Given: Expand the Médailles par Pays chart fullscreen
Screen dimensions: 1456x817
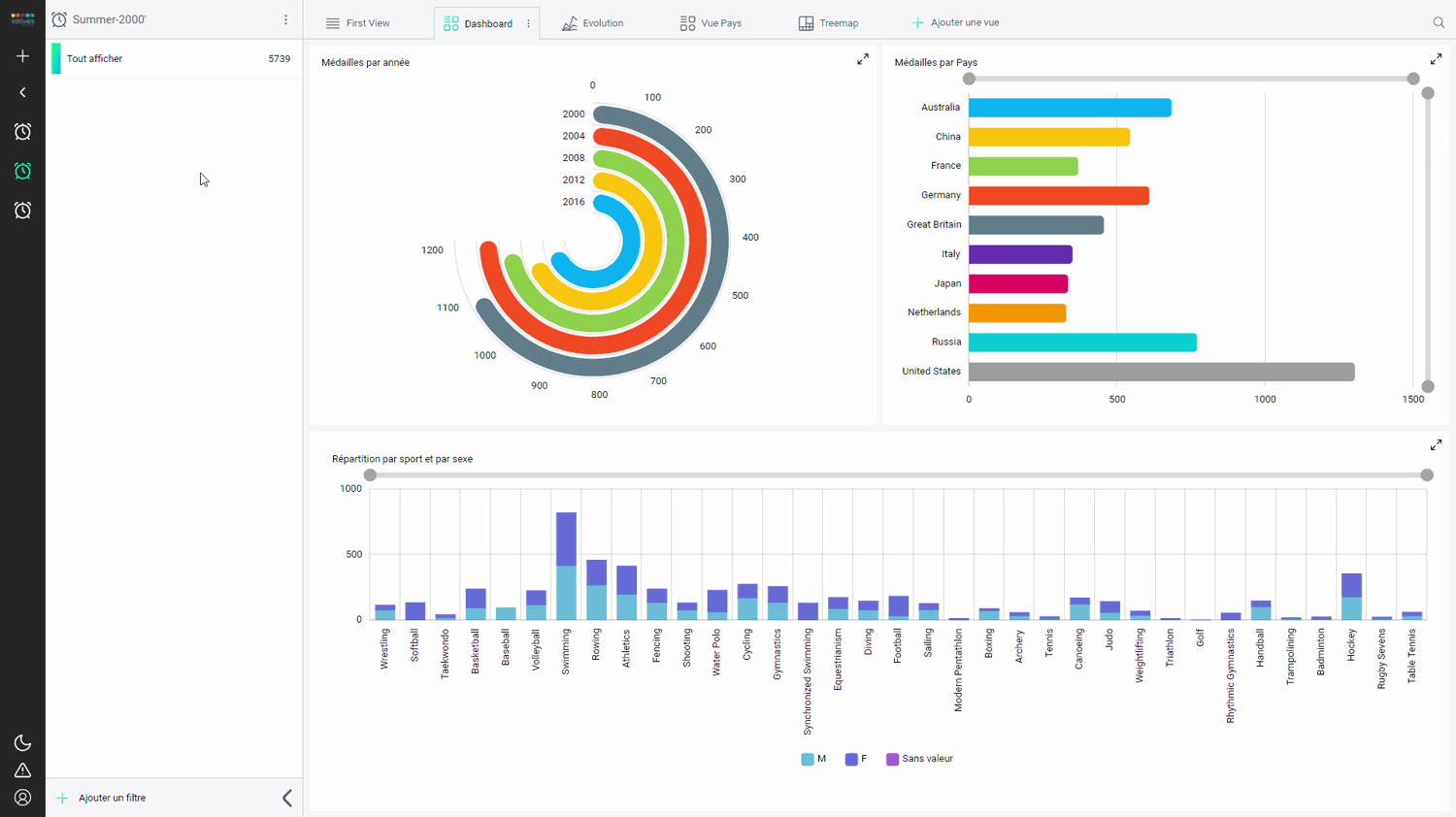Looking at the screenshot, I should pos(1436,60).
